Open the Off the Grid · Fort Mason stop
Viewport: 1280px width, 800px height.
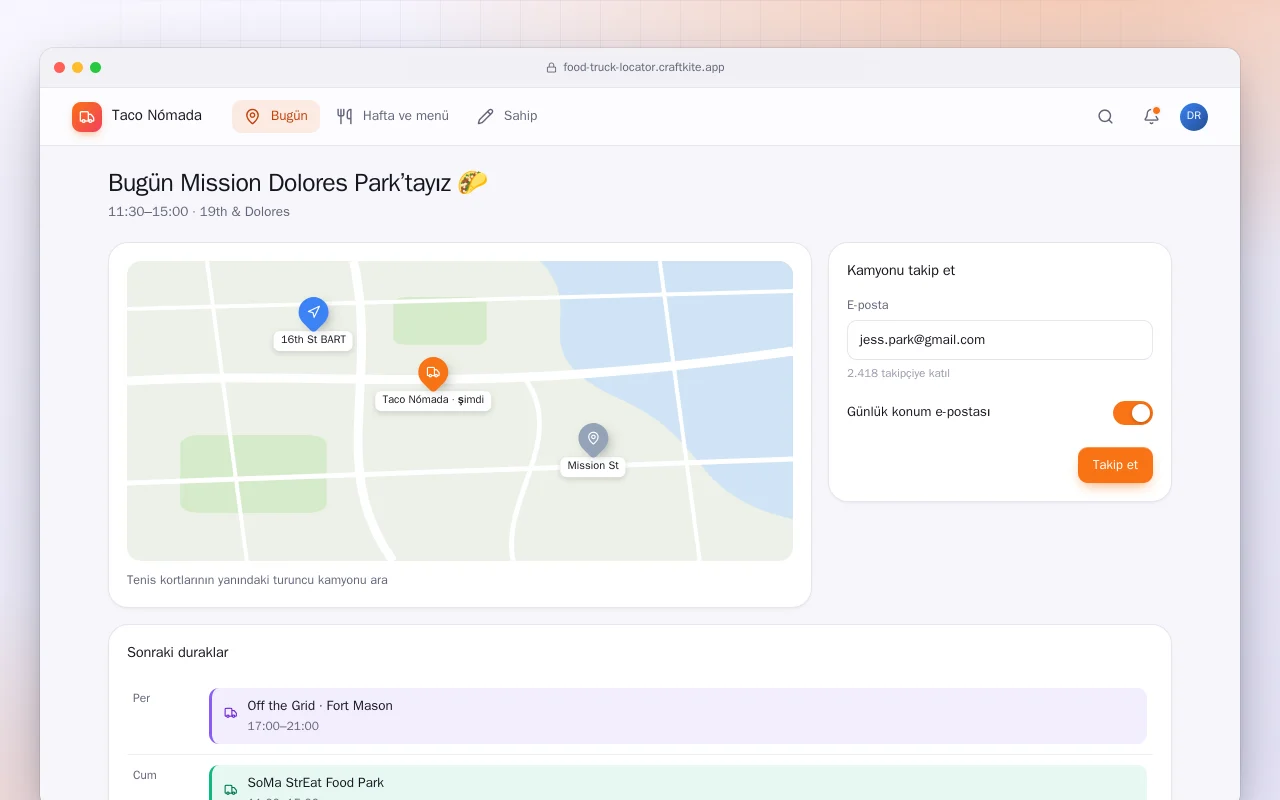coord(678,716)
